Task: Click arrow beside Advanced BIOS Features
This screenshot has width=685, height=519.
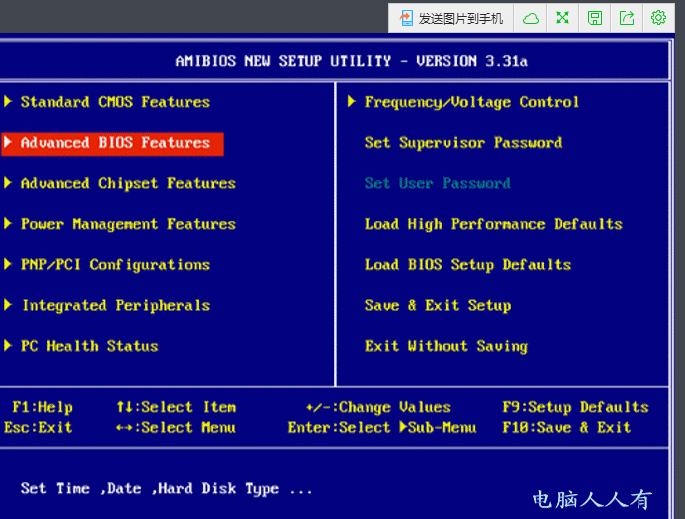Action: click(8, 142)
